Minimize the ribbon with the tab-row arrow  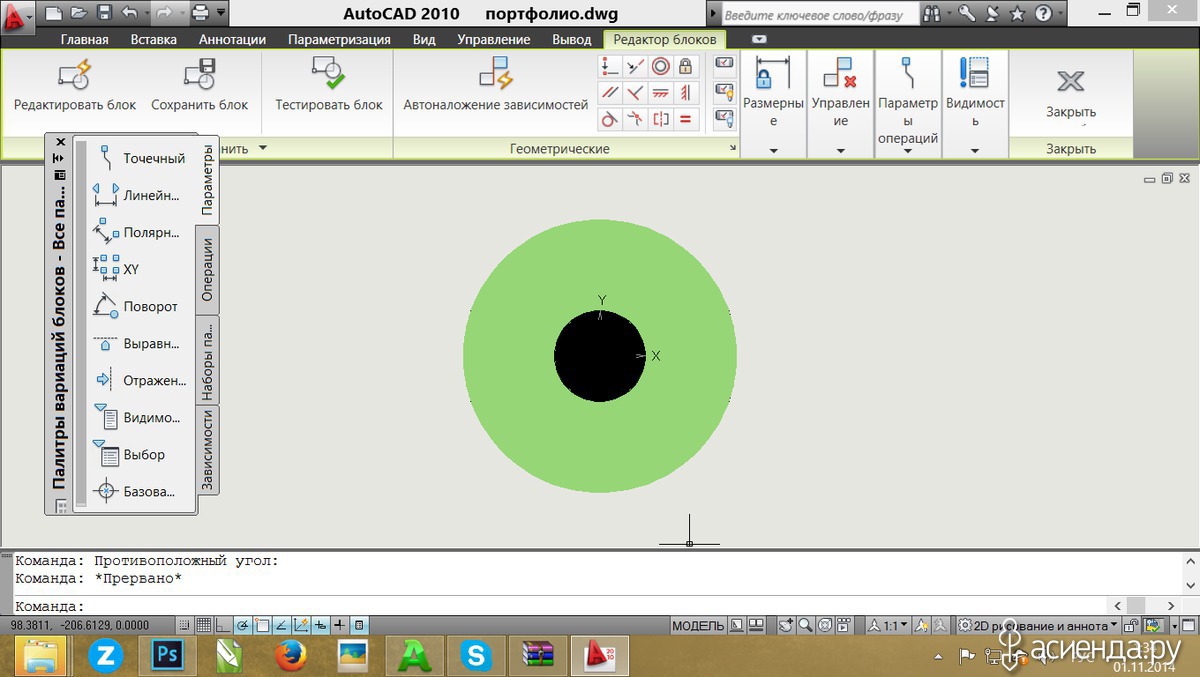pos(759,39)
